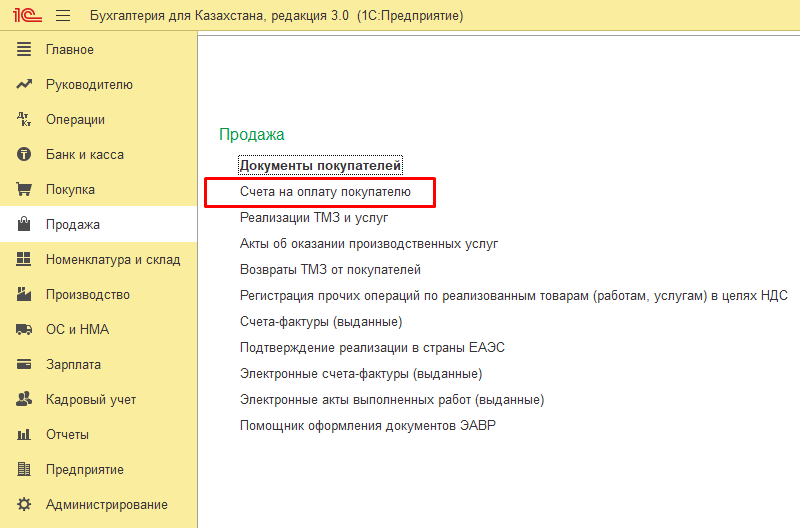Image resolution: width=800 pixels, height=528 pixels.
Task: Open the hamburger main menu
Action: [63, 16]
